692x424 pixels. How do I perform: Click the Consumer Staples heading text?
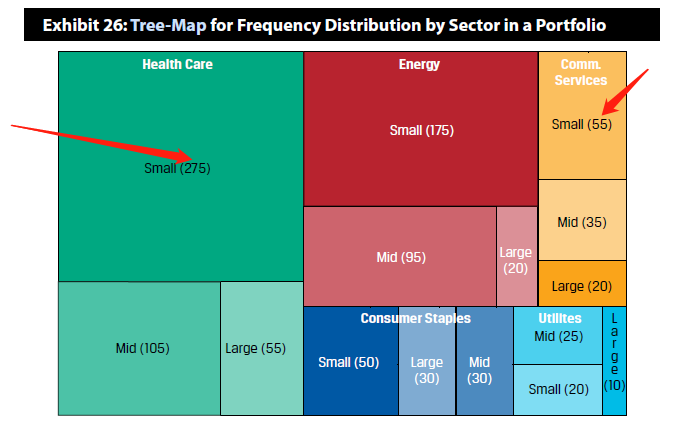[x=415, y=318]
